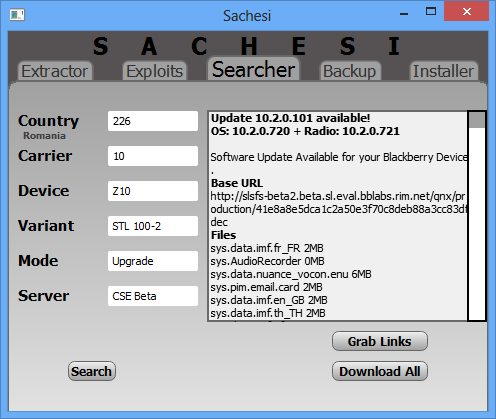The height and width of the screenshot is (419, 496).
Task: Click the Download All button
Action: tap(380, 371)
